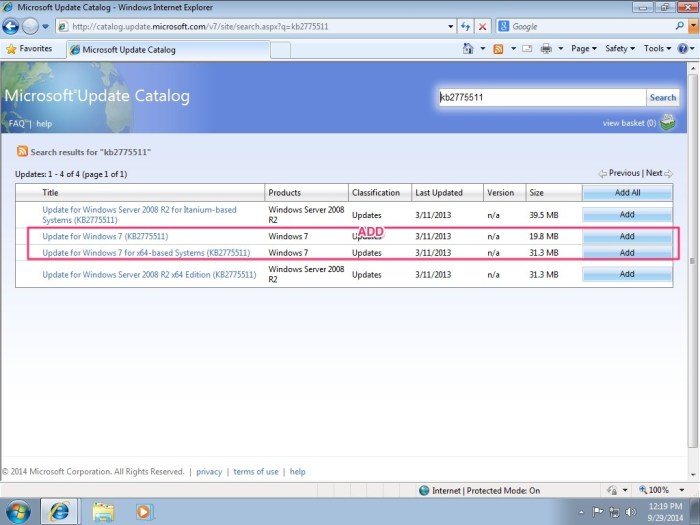Sort by the Title column header

[x=50, y=192]
